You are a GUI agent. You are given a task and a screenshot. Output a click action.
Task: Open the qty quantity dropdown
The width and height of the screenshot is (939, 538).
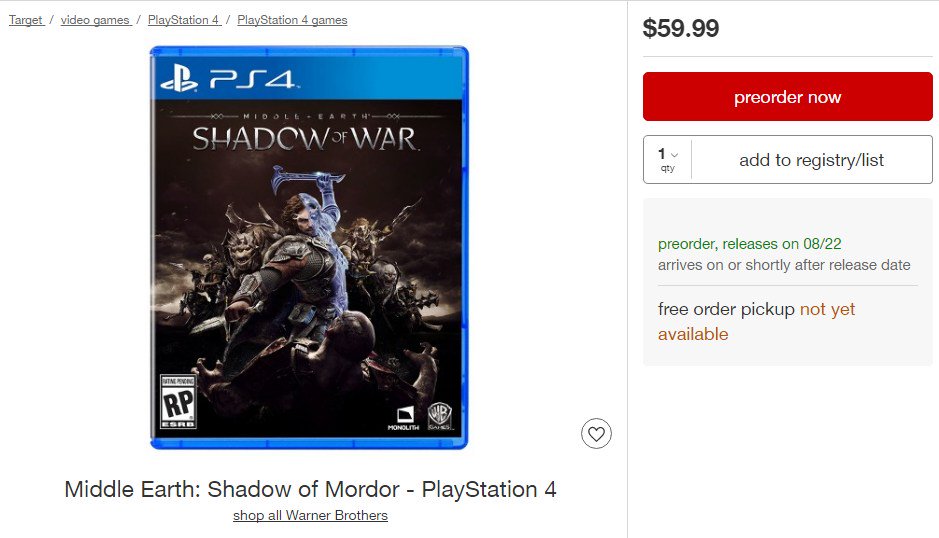click(668, 160)
